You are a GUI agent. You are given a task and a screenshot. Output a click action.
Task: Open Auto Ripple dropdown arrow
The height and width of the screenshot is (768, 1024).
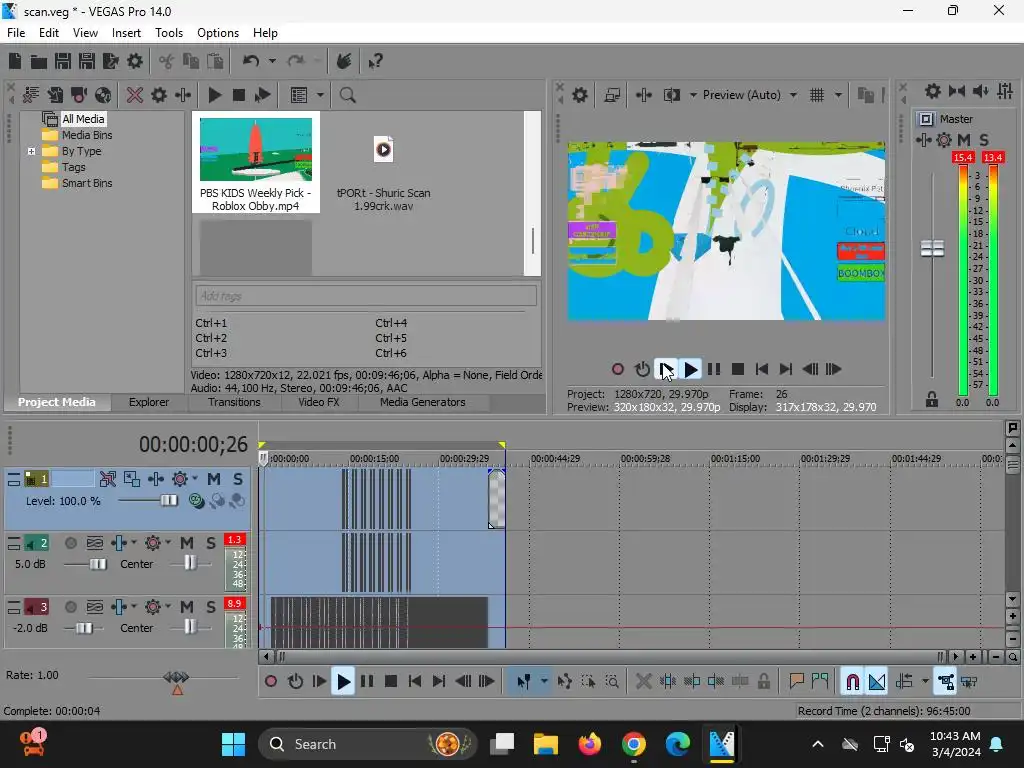[925, 682]
